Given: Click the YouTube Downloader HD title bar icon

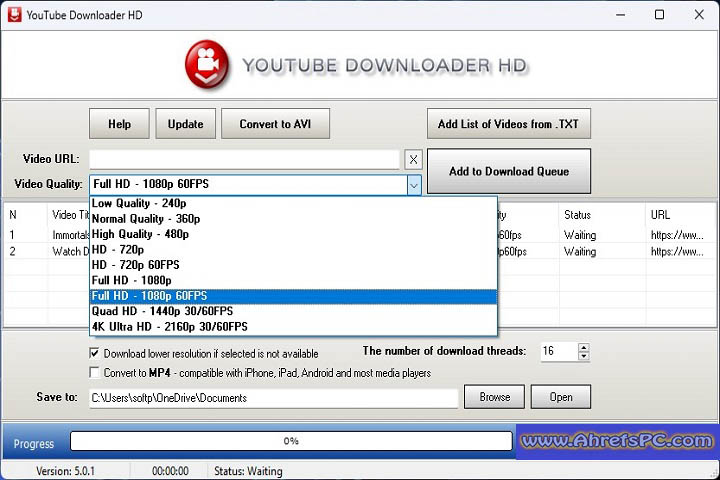Looking at the screenshot, I should click(x=15, y=15).
